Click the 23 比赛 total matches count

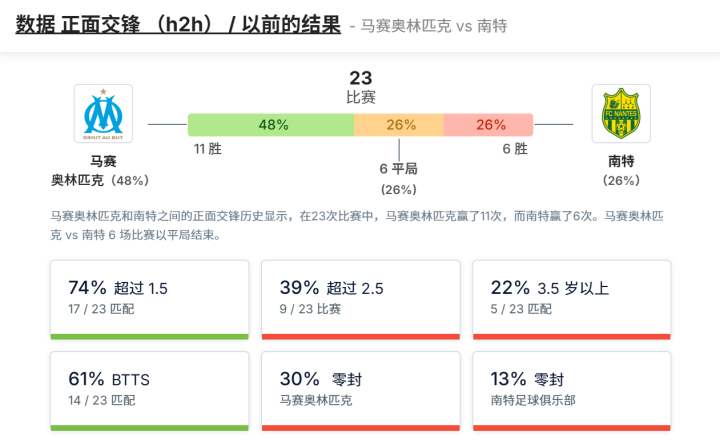tap(361, 87)
